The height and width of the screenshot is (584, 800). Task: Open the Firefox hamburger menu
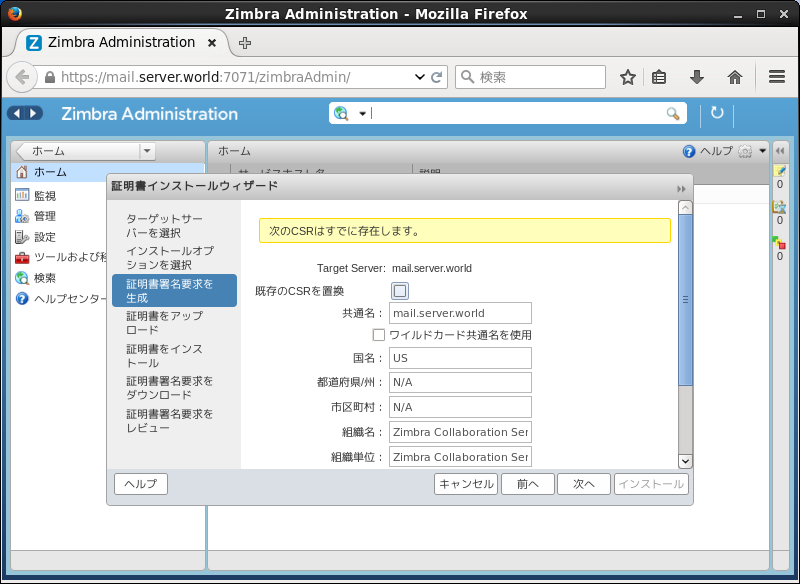coord(777,77)
